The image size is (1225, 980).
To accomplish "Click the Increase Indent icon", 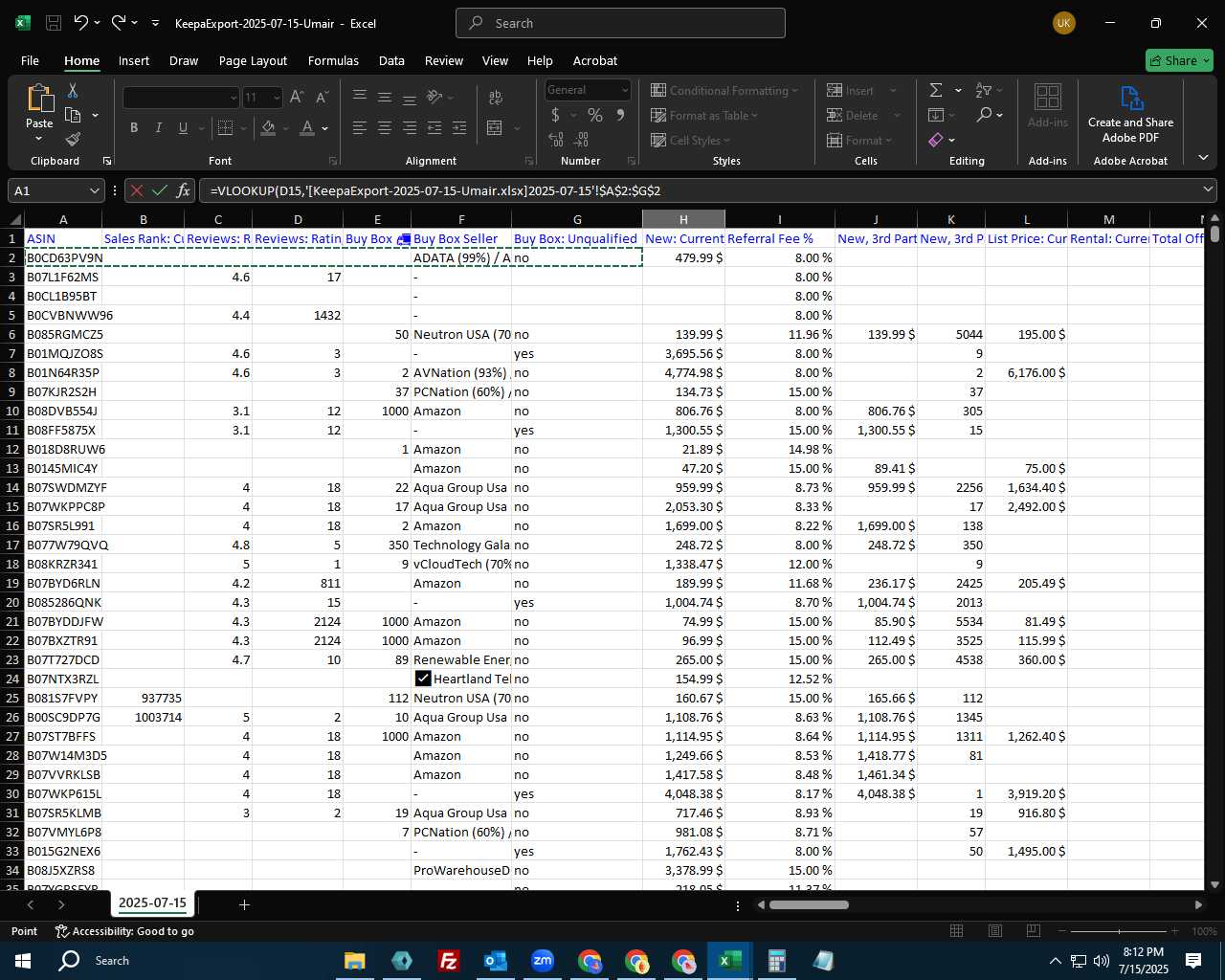I will 459,127.
